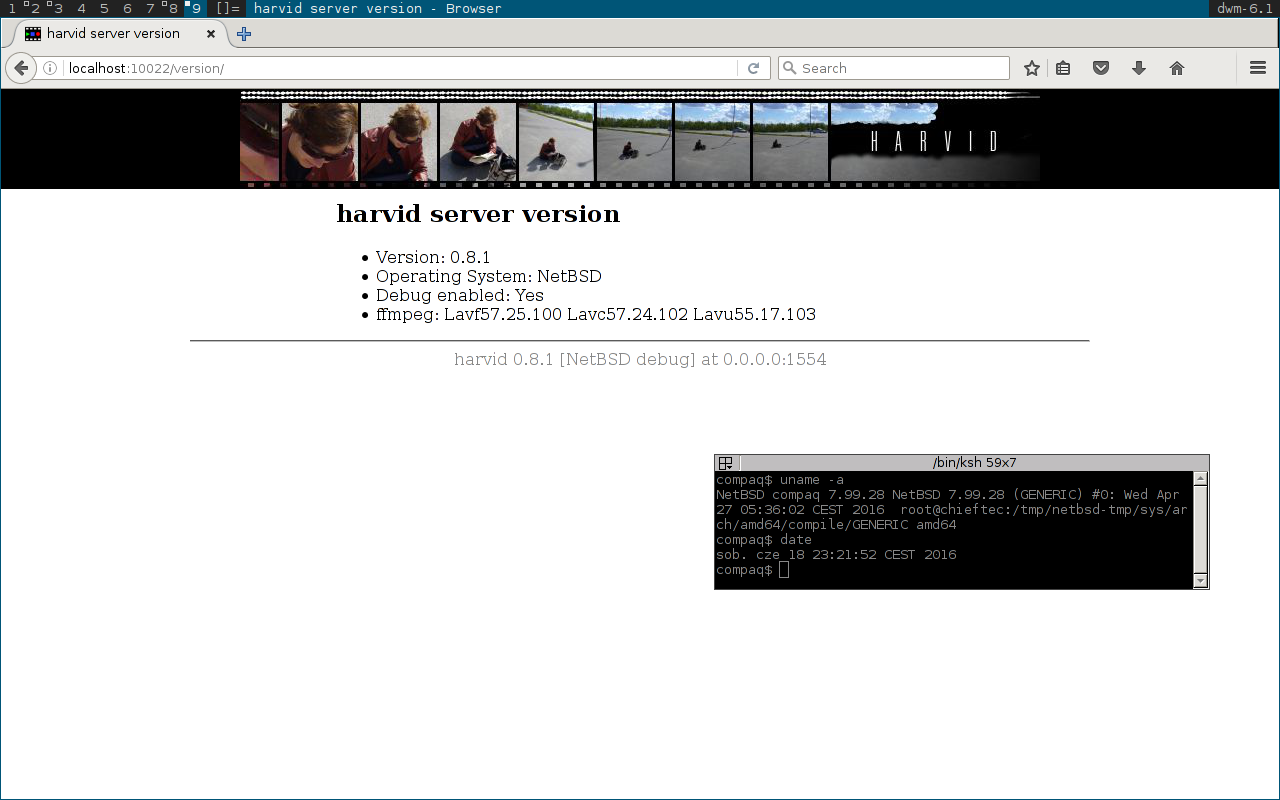Open a new tab with plus icon
The height and width of the screenshot is (800, 1280).
pos(244,33)
